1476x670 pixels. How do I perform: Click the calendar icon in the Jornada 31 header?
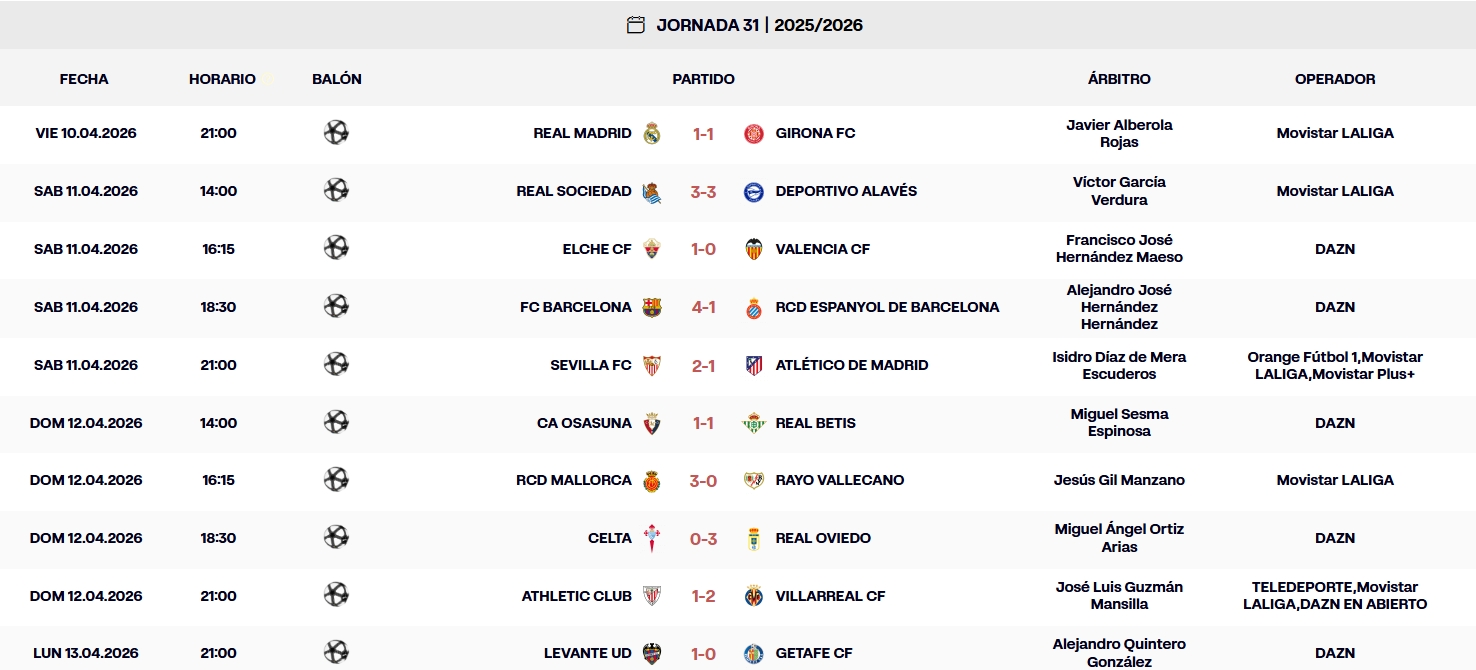click(636, 24)
